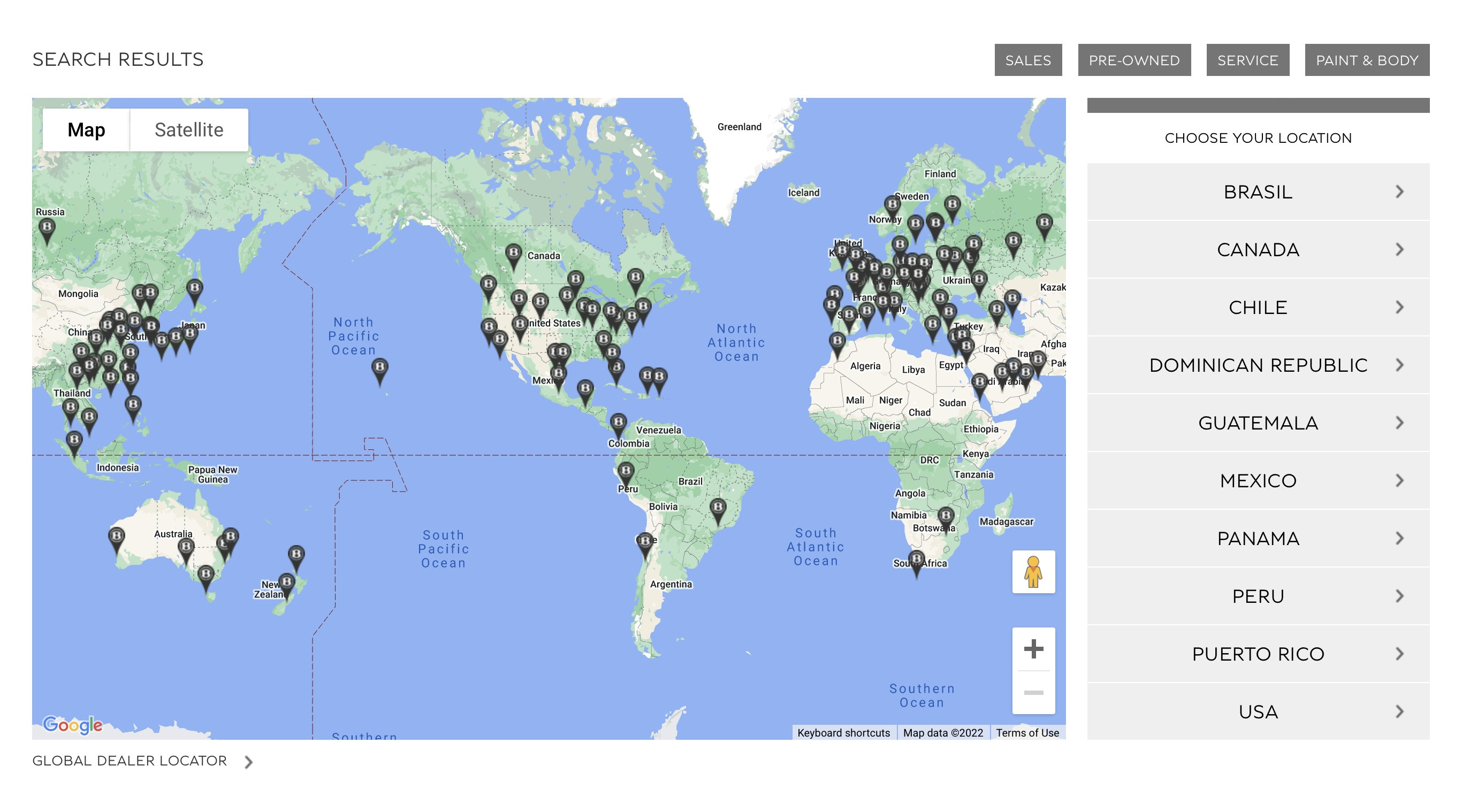Click the Street View pegman icon
This screenshot has width=1462, height=812.
coord(1033,571)
